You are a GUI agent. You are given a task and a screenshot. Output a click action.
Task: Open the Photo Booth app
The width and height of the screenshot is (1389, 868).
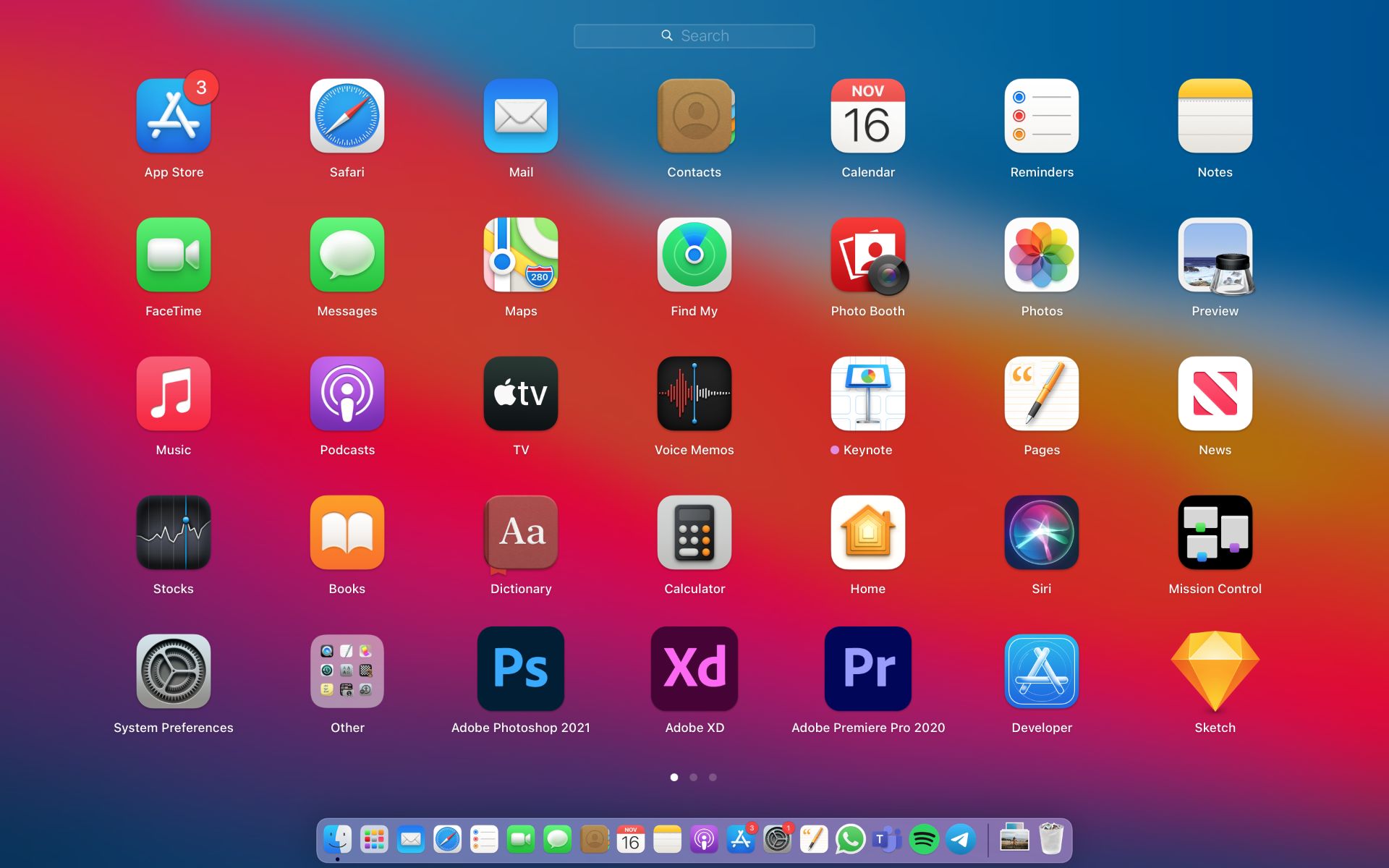(x=868, y=255)
